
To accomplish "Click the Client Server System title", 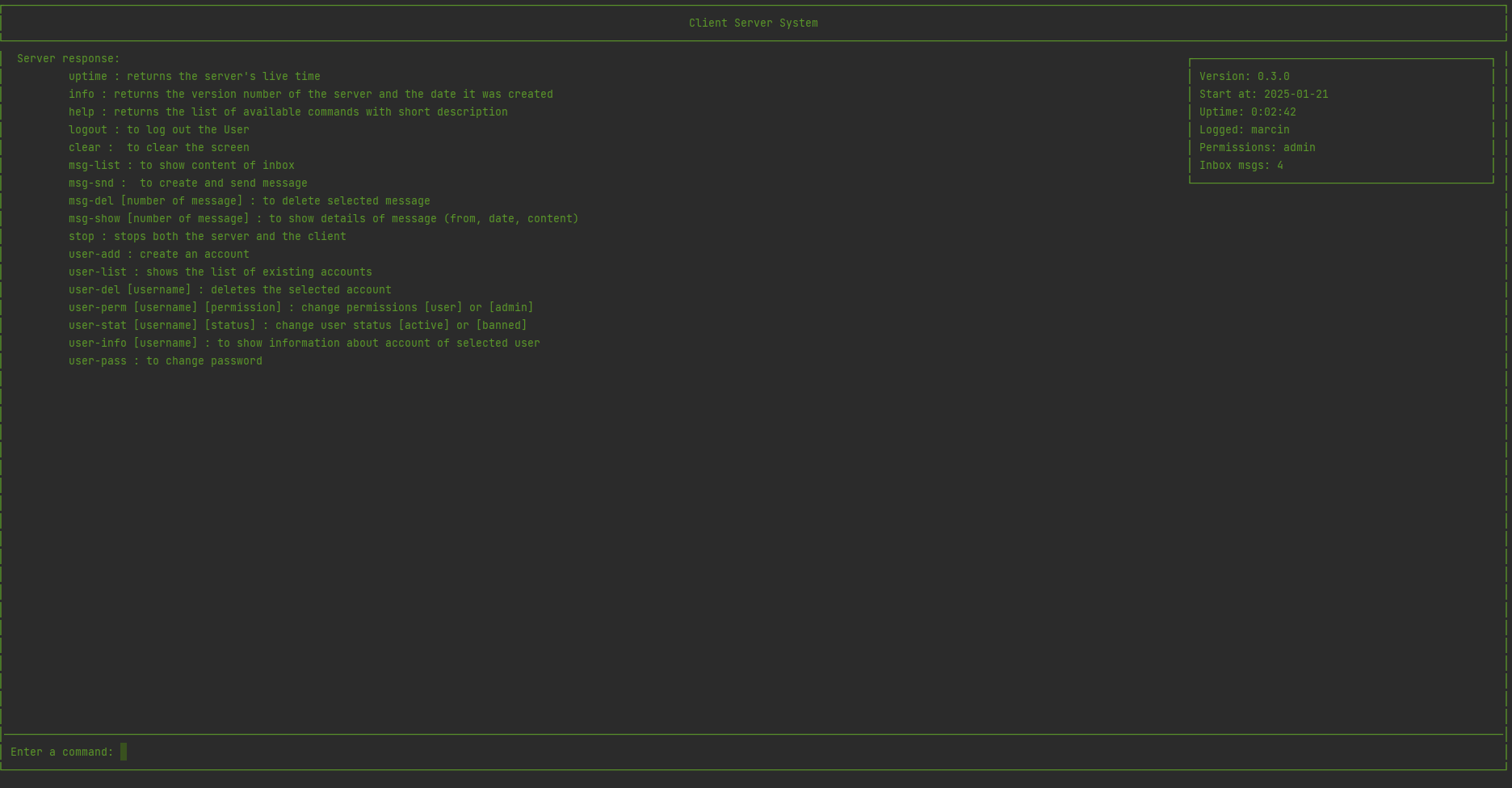I will pyautogui.click(x=753, y=23).
